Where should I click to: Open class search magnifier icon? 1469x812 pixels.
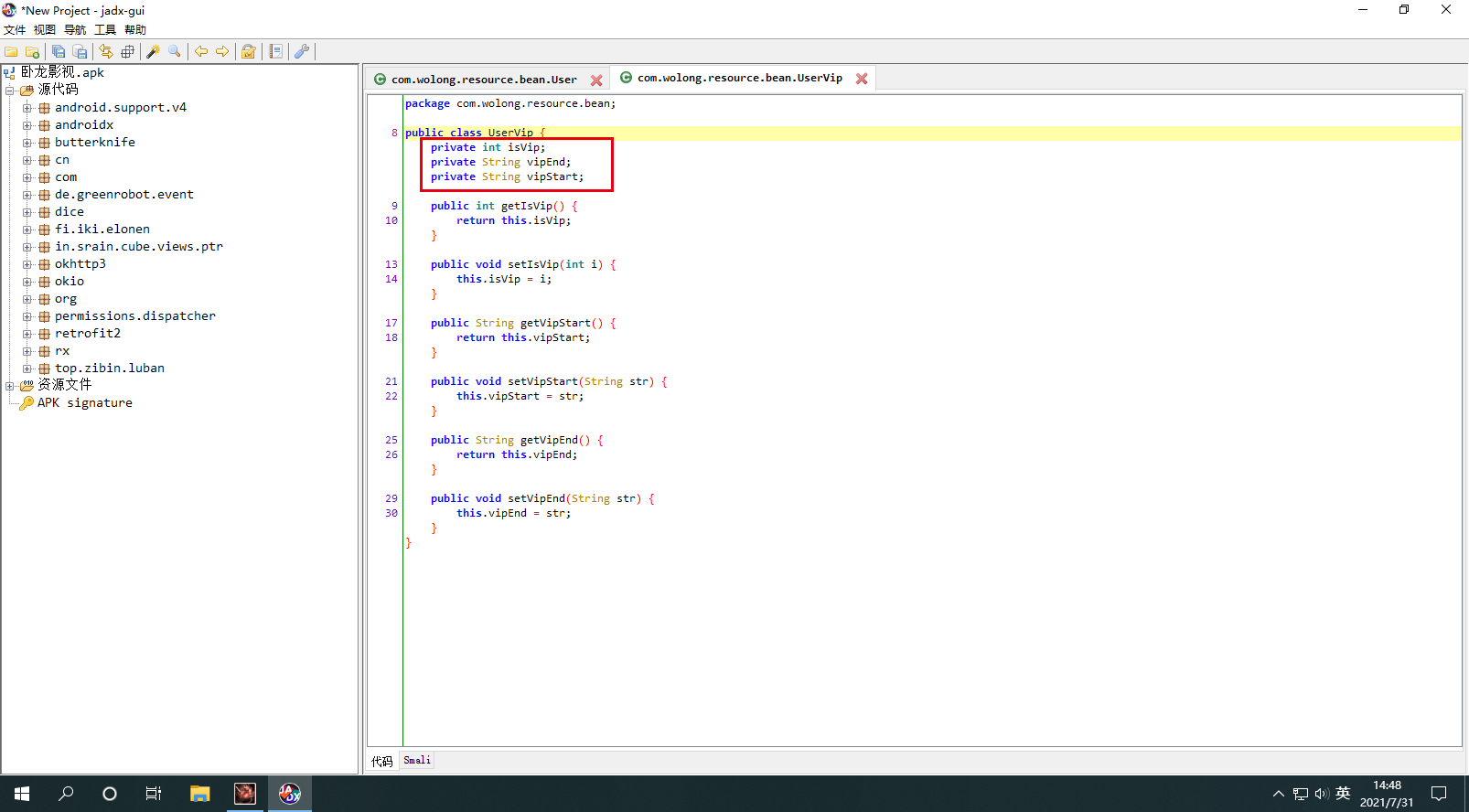[175, 52]
